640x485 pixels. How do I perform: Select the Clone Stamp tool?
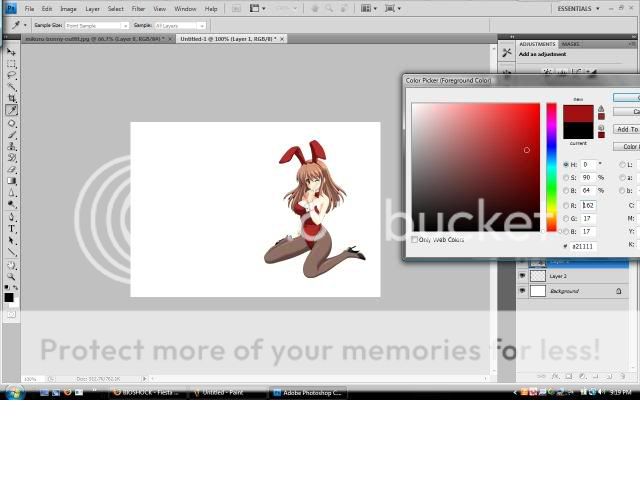11,146
